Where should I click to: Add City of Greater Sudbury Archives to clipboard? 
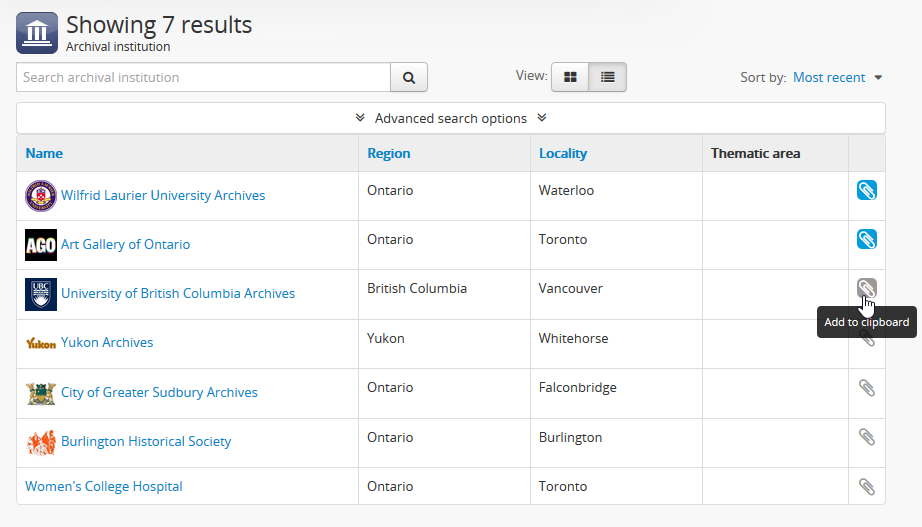[x=866, y=388]
